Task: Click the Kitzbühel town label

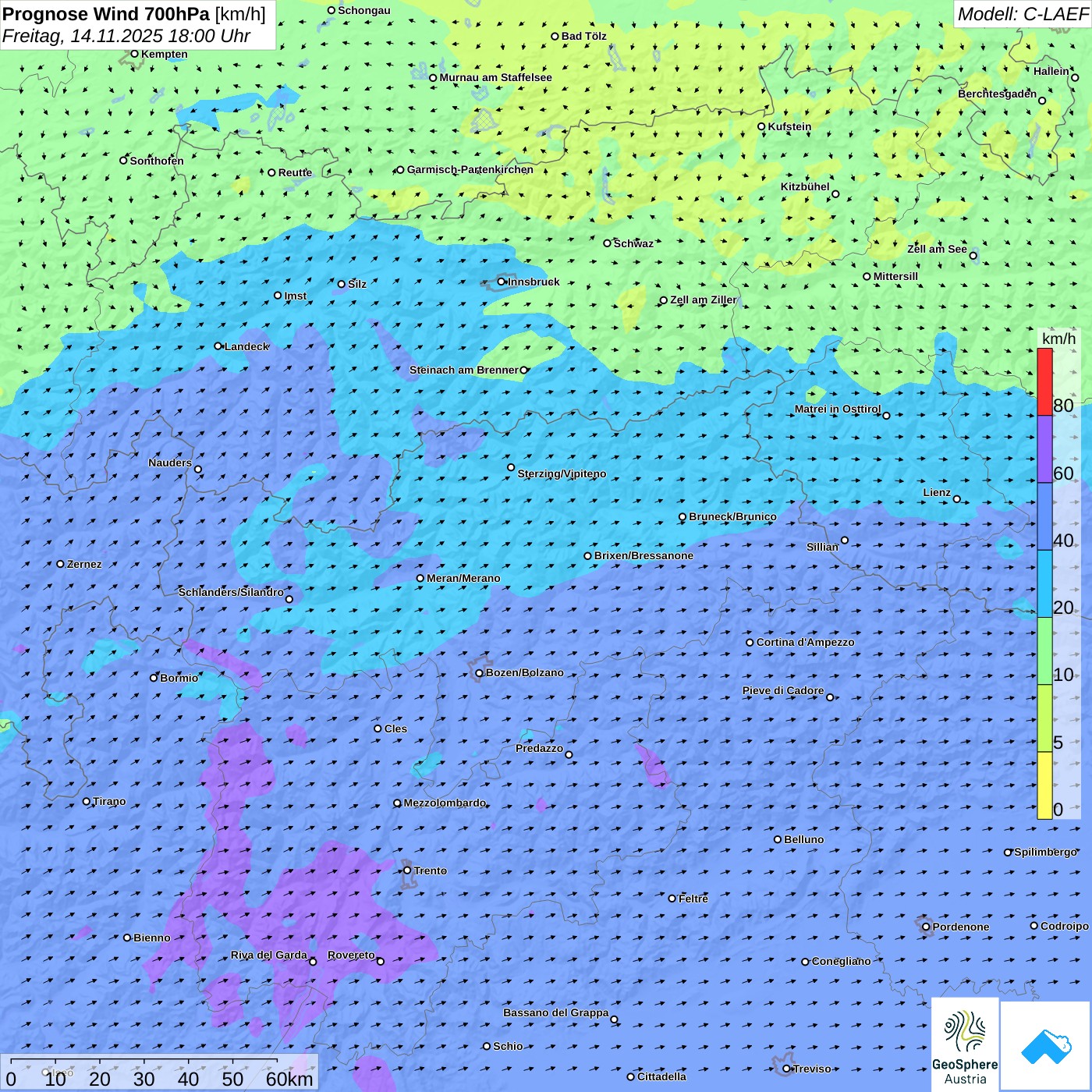Action: [x=805, y=186]
